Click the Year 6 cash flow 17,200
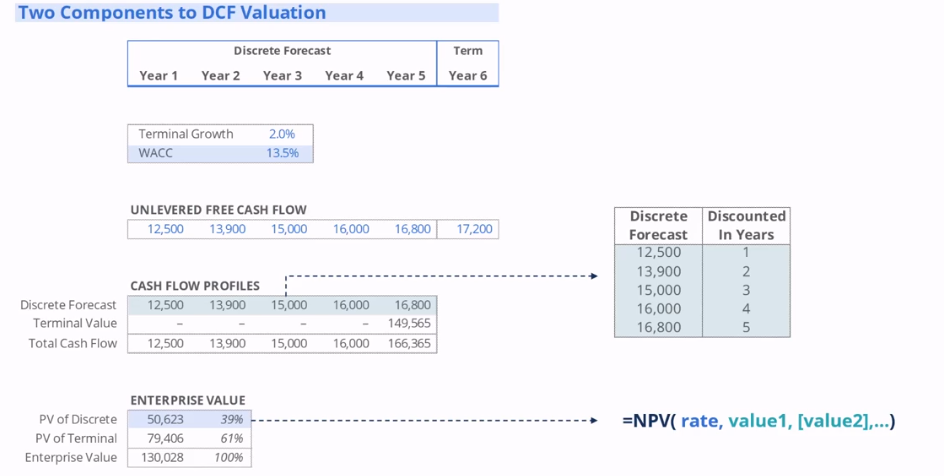Image resolution: width=944 pixels, height=476 pixels. coord(474,229)
